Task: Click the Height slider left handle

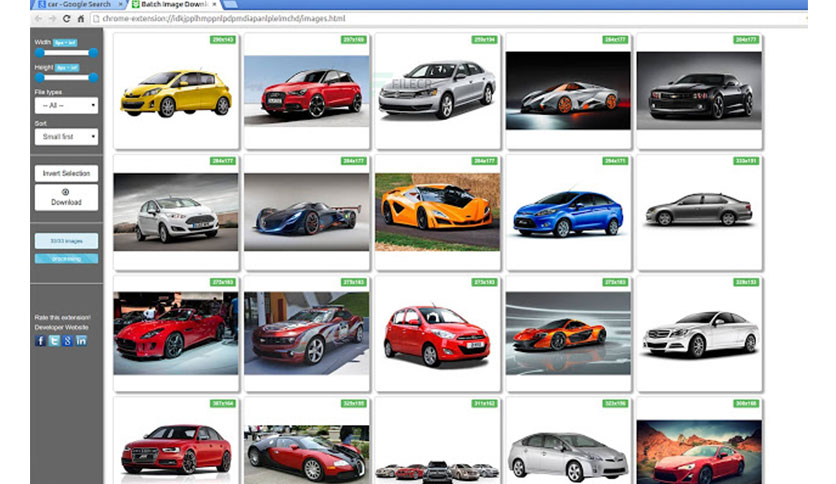Action: tap(39, 78)
